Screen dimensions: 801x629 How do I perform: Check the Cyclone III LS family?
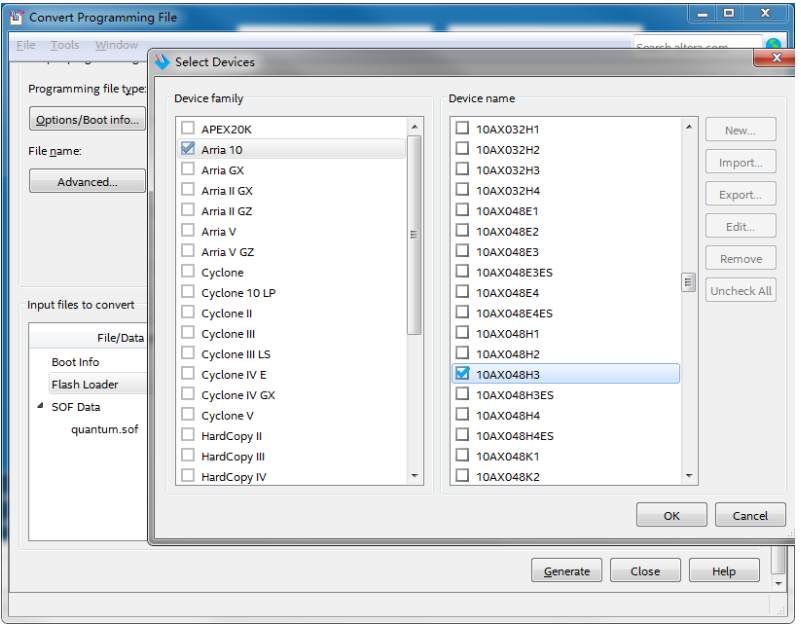[188, 353]
